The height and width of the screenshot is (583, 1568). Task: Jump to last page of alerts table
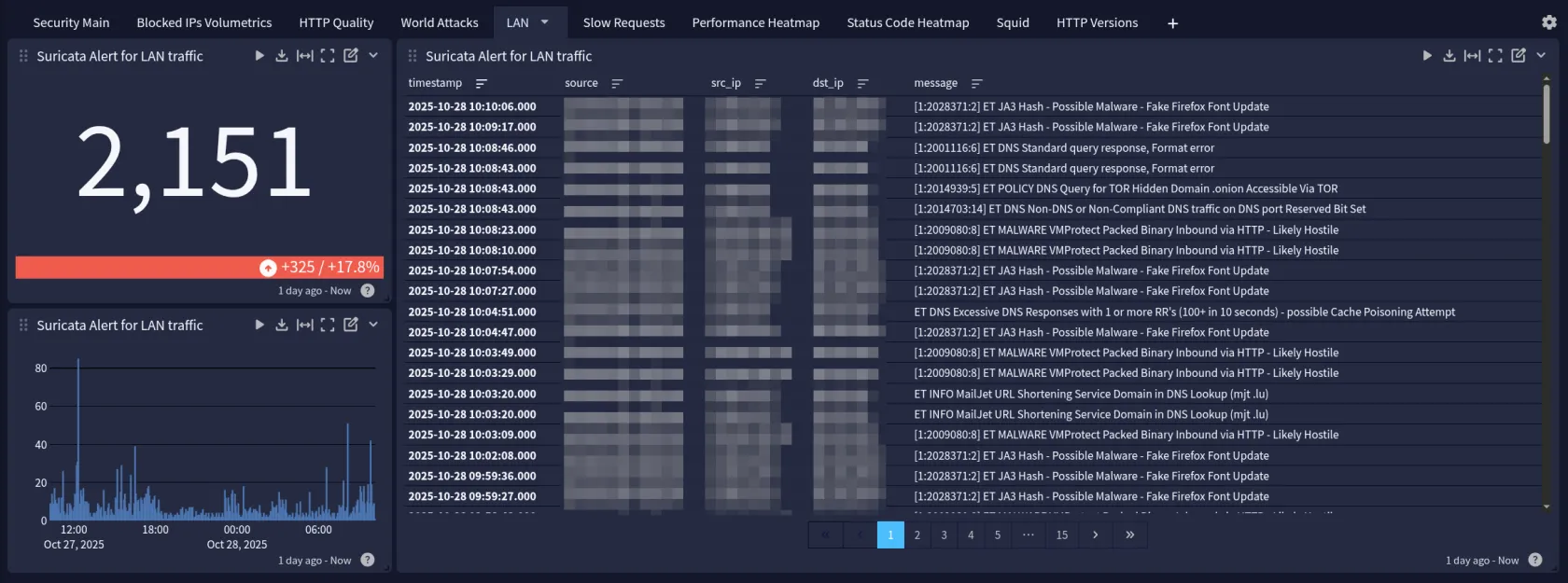[1129, 535]
